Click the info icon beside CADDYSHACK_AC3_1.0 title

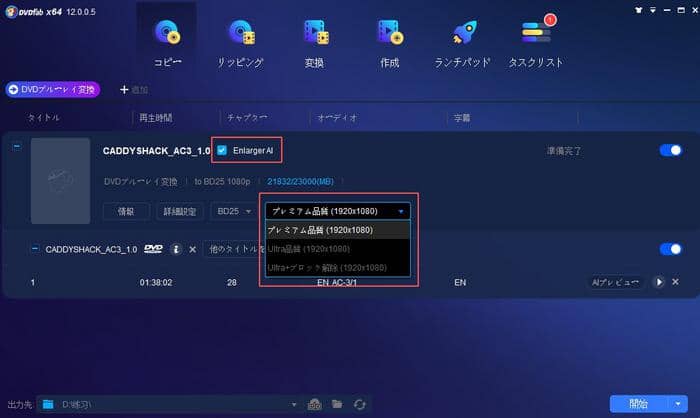coord(176,249)
